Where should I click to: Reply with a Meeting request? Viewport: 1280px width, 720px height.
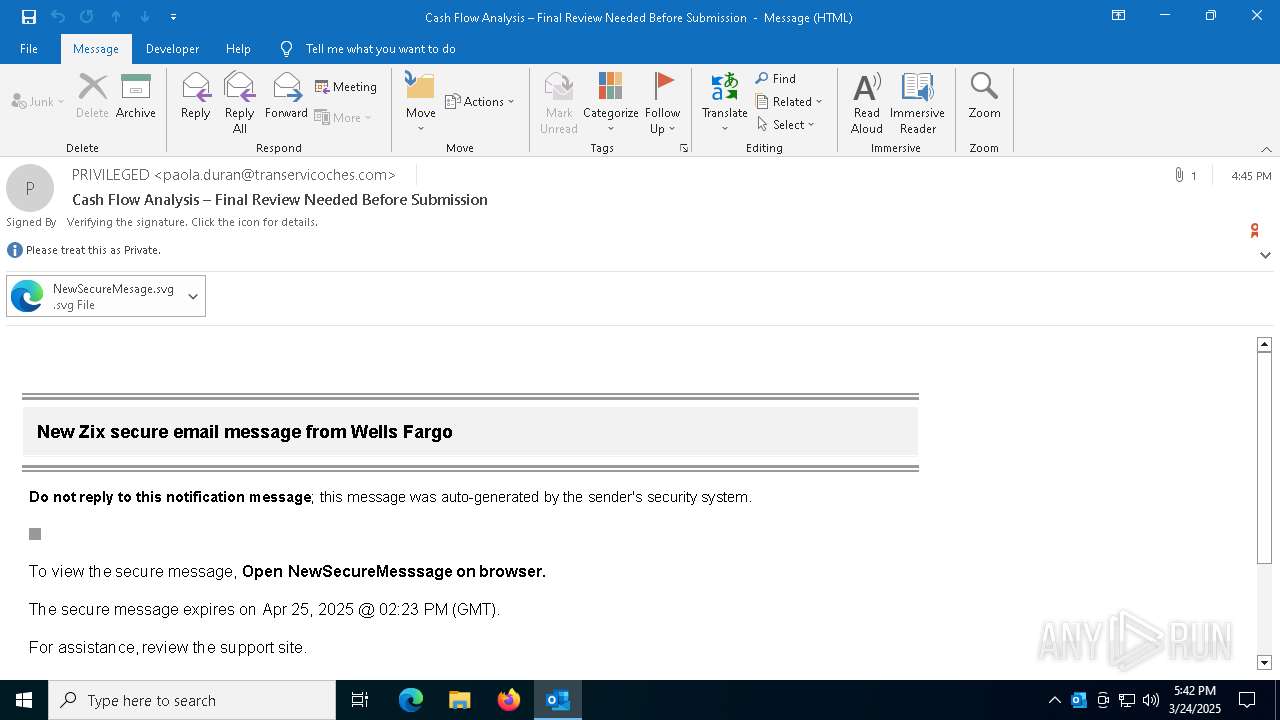coord(346,87)
